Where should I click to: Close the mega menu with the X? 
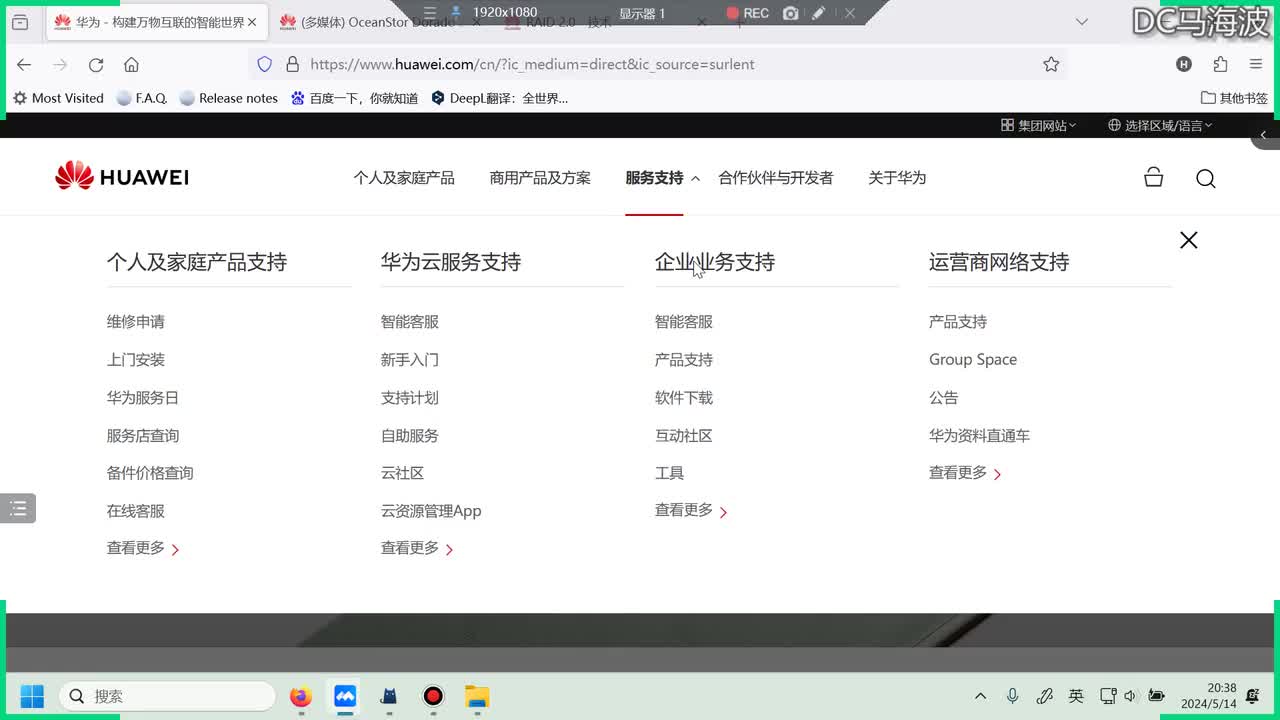click(x=1188, y=240)
